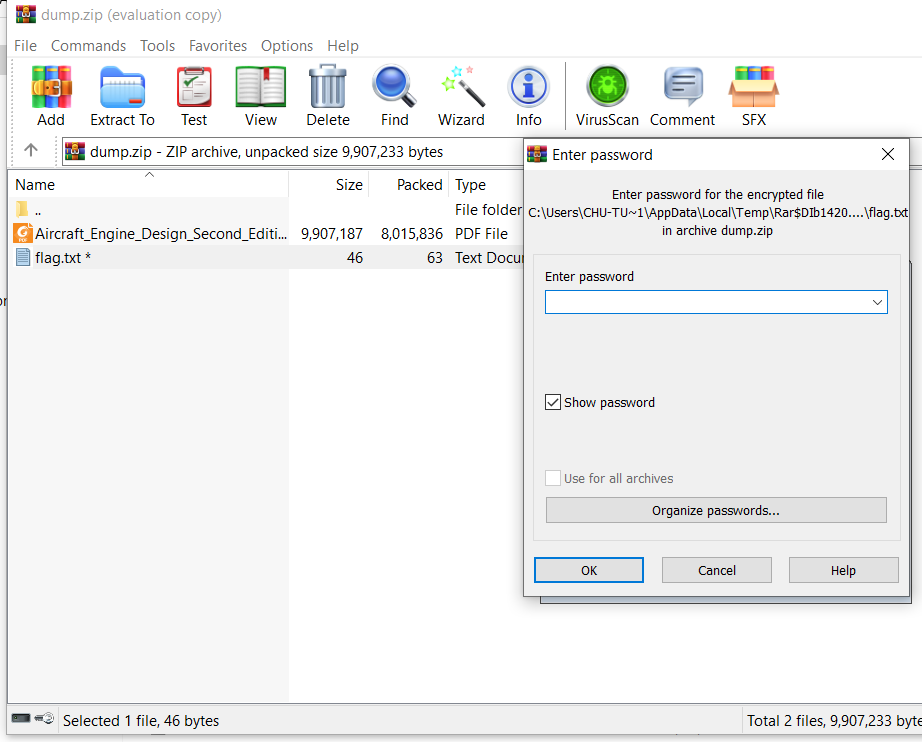
Task: Close the Enter password dialog
Action: (888, 154)
